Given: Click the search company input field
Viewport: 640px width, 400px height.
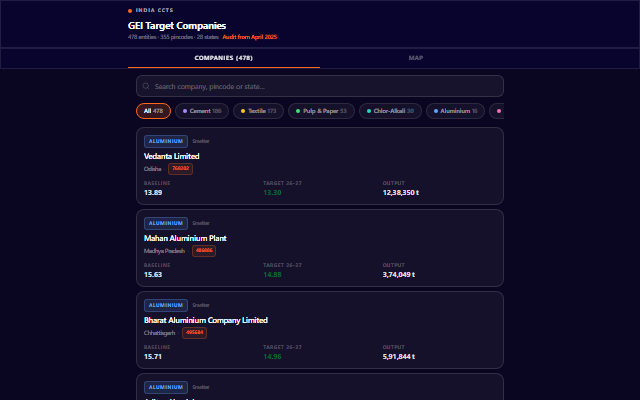Looking at the screenshot, I should 320,86.
